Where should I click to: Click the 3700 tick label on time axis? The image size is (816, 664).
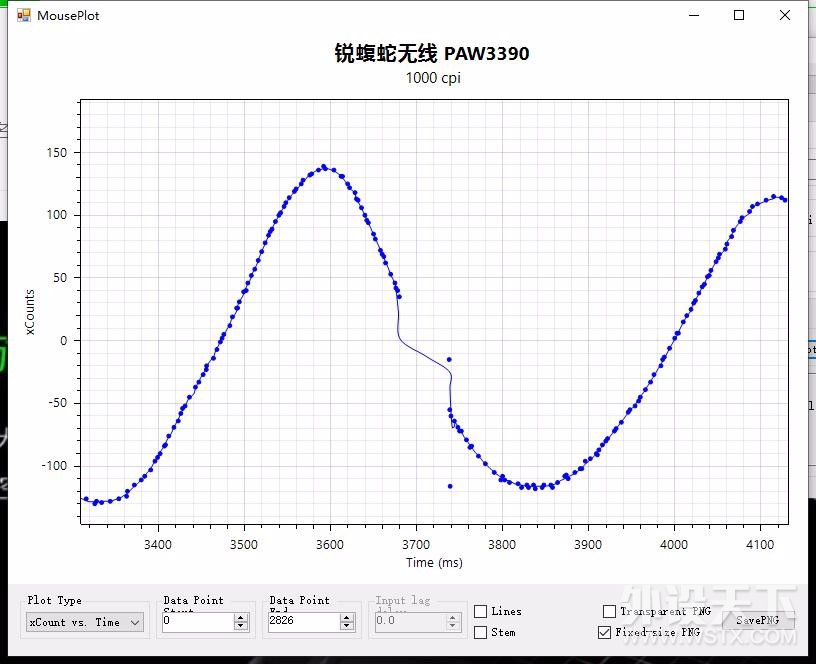[416, 545]
